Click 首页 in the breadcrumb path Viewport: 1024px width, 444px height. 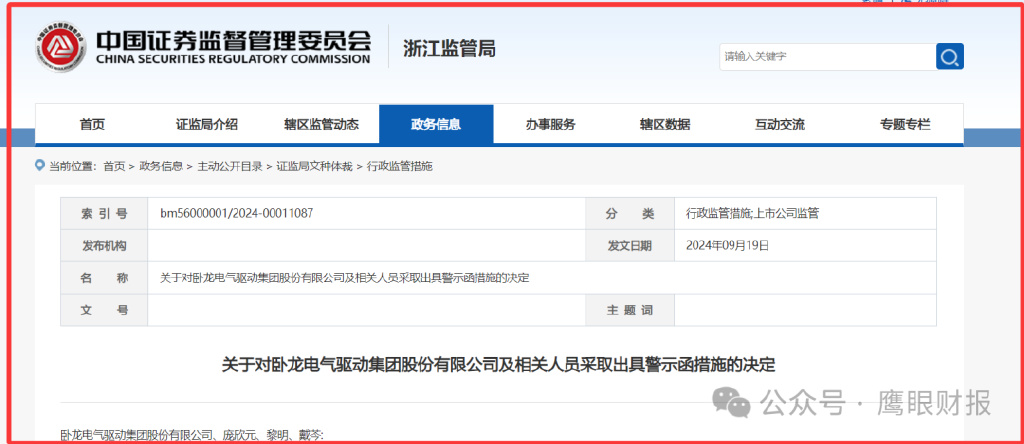tap(114, 166)
